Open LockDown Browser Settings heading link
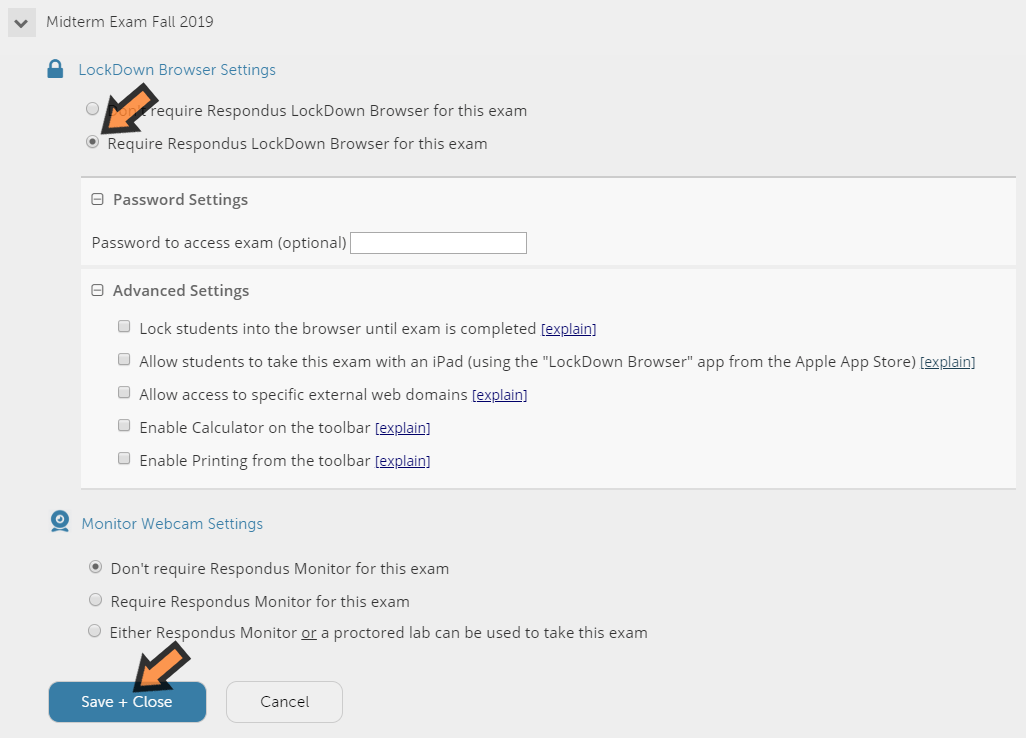Viewport: 1026px width, 738px height. tap(177, 69)
